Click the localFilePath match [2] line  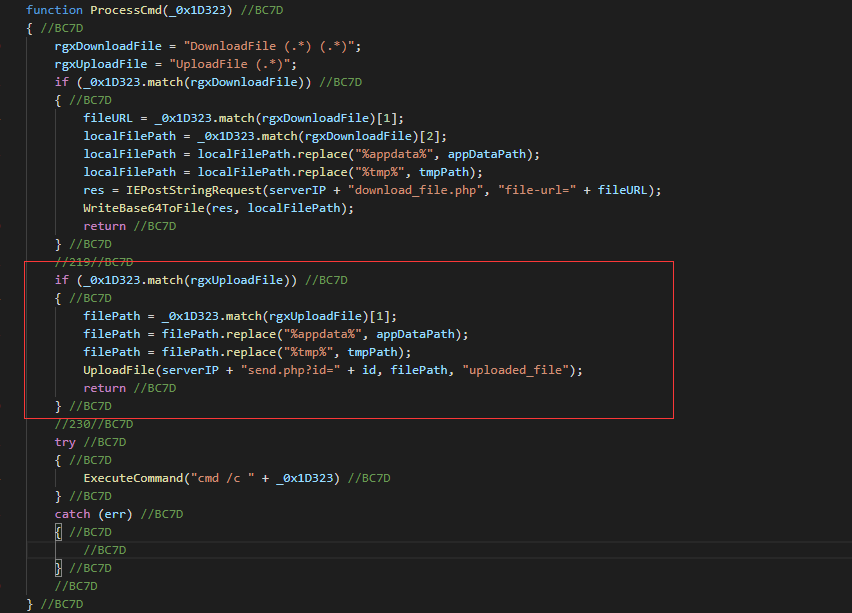click(x=265, y=136)
